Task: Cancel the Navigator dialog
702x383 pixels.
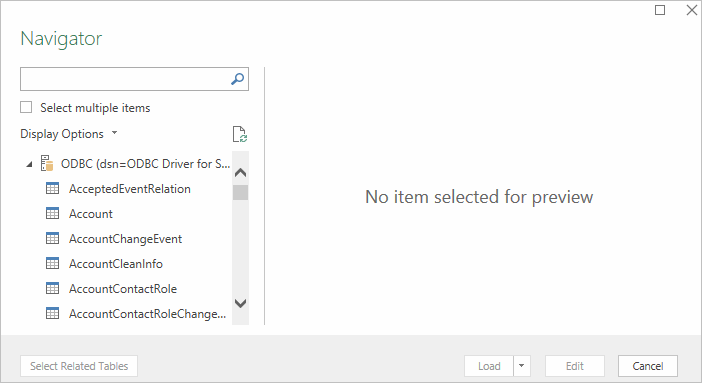Action: pyautogui.click(x=648, y=366)
